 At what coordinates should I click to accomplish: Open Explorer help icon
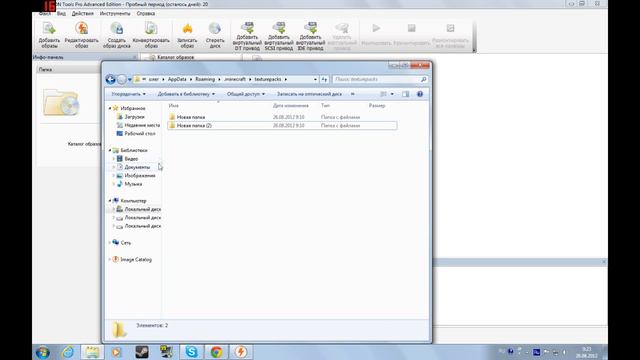pyautogui.click(x=420, y=94)
